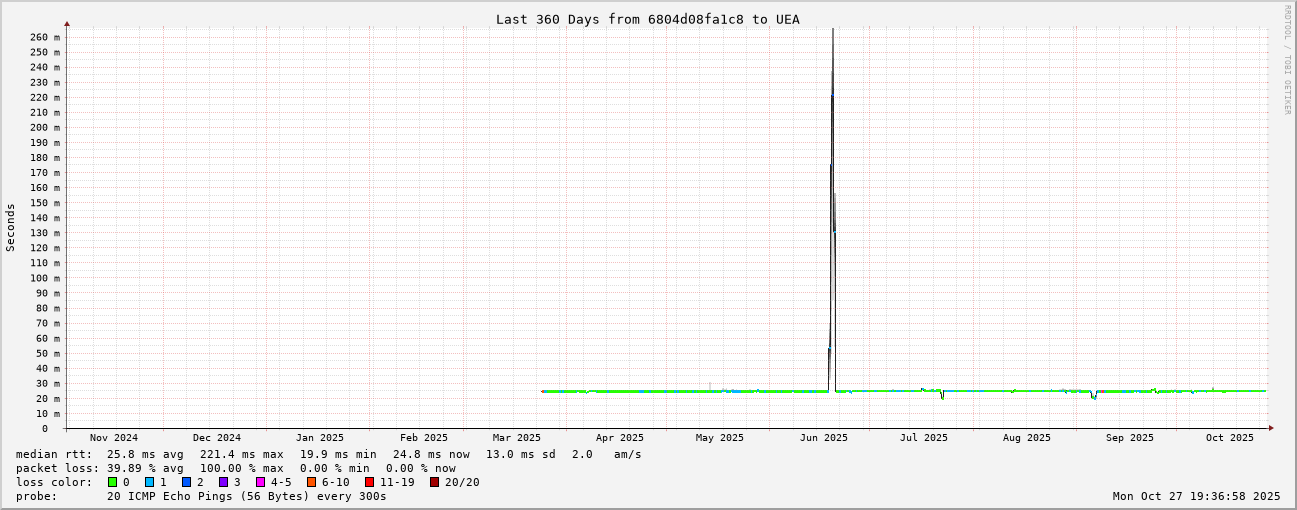The image size is (1297, 510).
Task: Select the dark red 20/20 loss swatch
Action: 434,482
